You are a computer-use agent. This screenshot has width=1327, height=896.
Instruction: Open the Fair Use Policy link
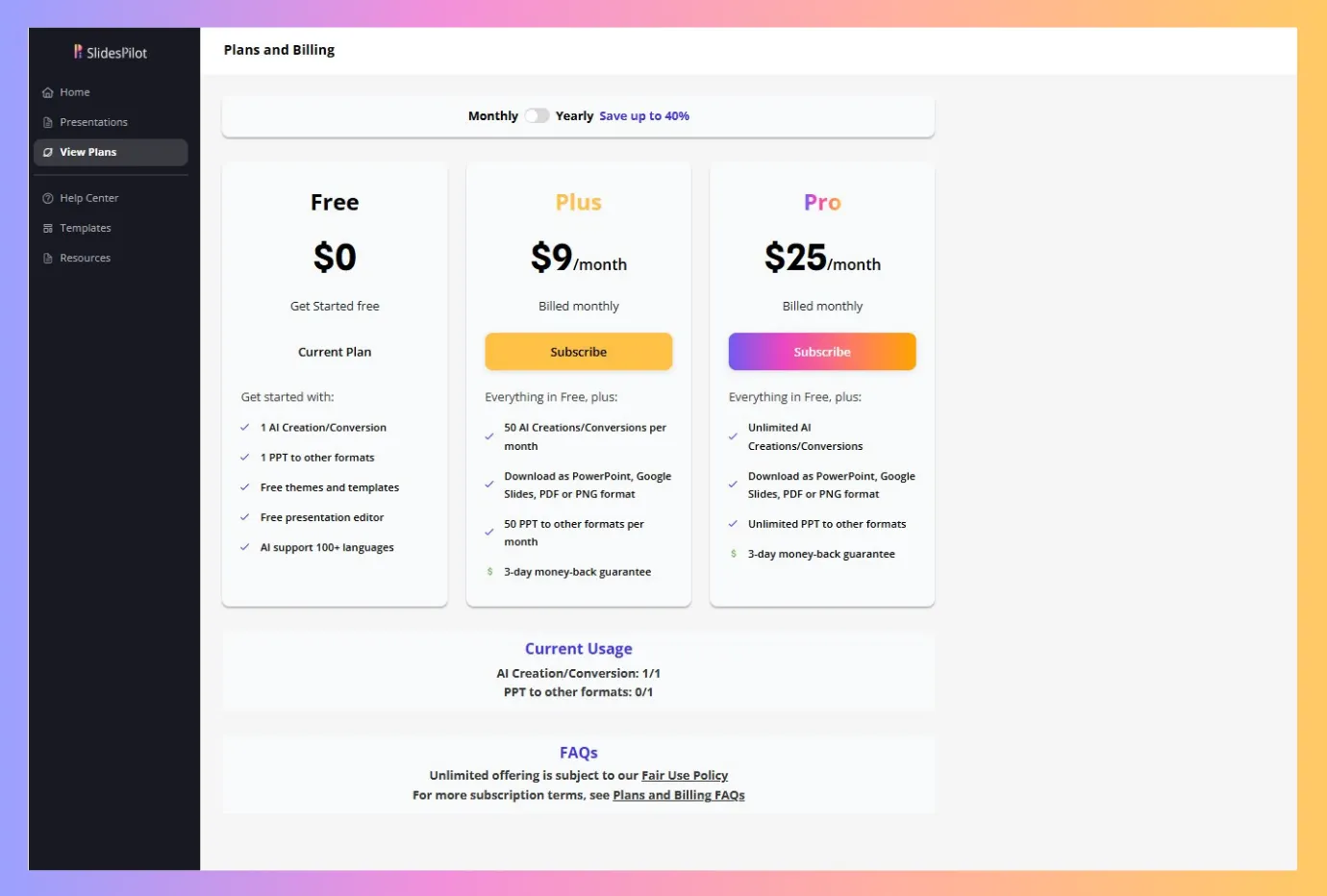[x=685, y=776]
